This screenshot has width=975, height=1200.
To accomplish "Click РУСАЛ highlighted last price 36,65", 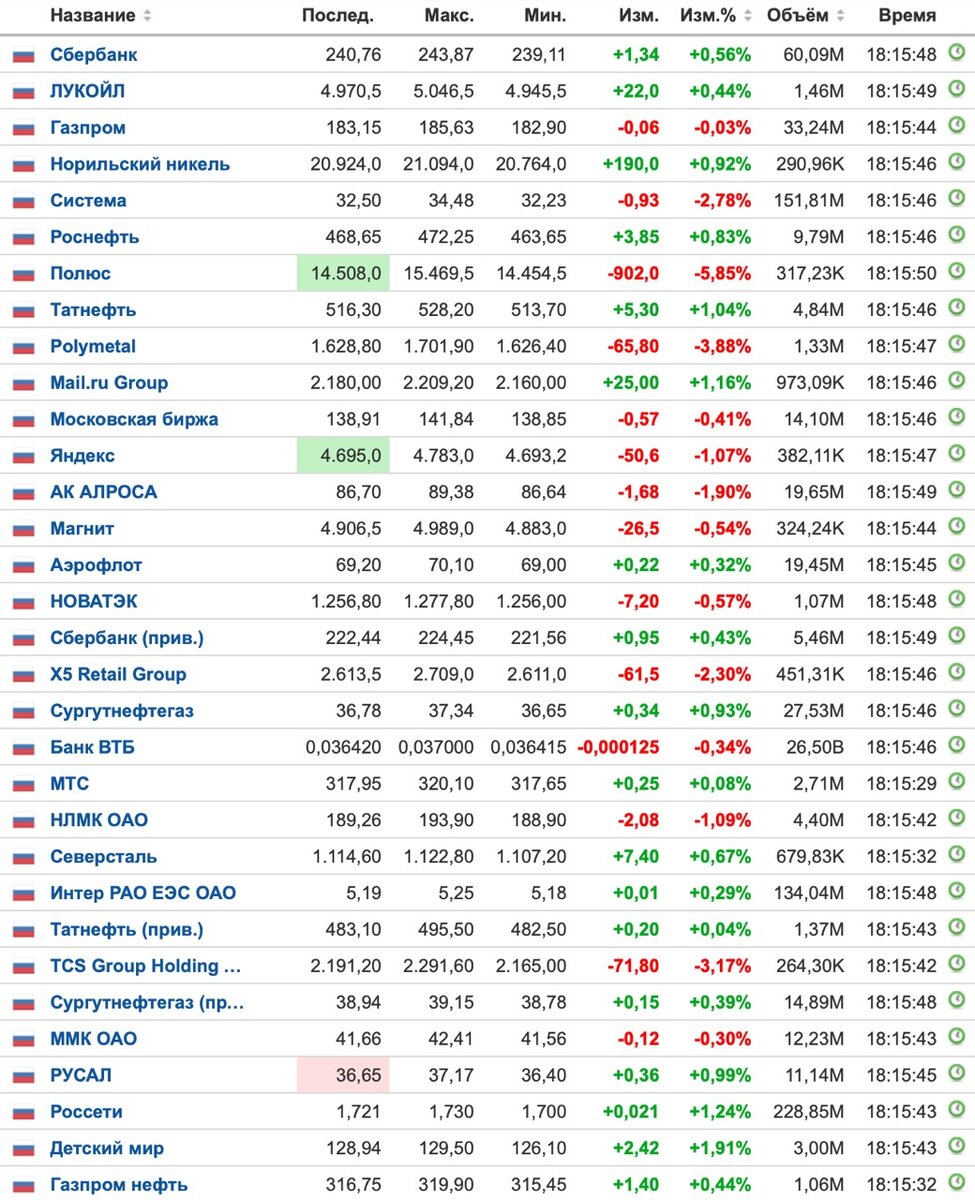I will tap(343, 1075).
